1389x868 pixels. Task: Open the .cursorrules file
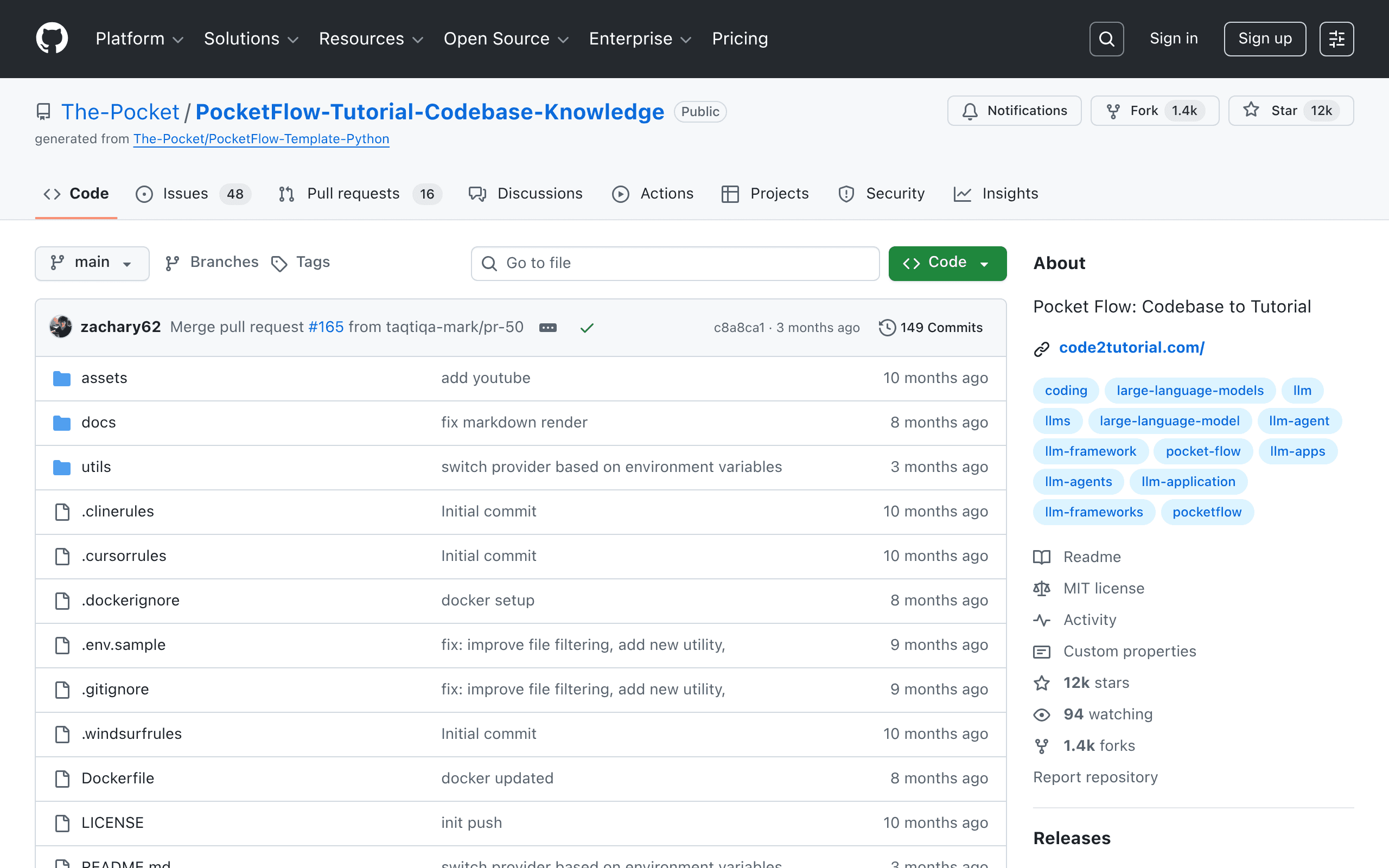[x=123, y=556]
